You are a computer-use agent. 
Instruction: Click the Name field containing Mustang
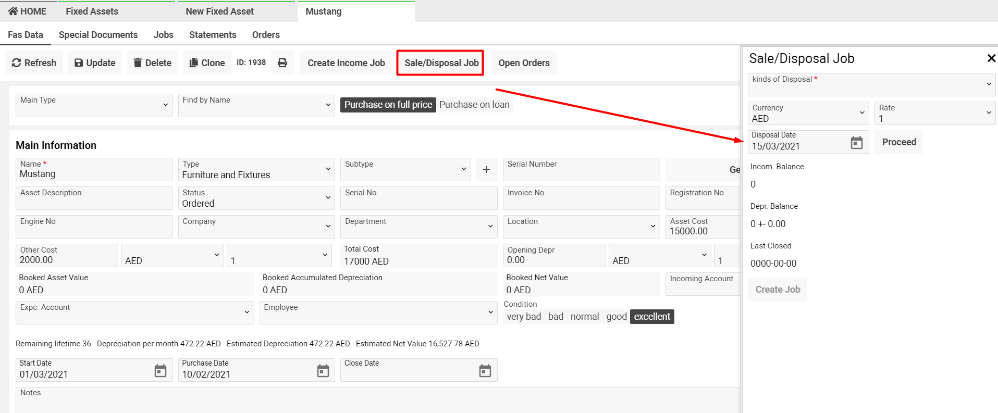[90, 169]
